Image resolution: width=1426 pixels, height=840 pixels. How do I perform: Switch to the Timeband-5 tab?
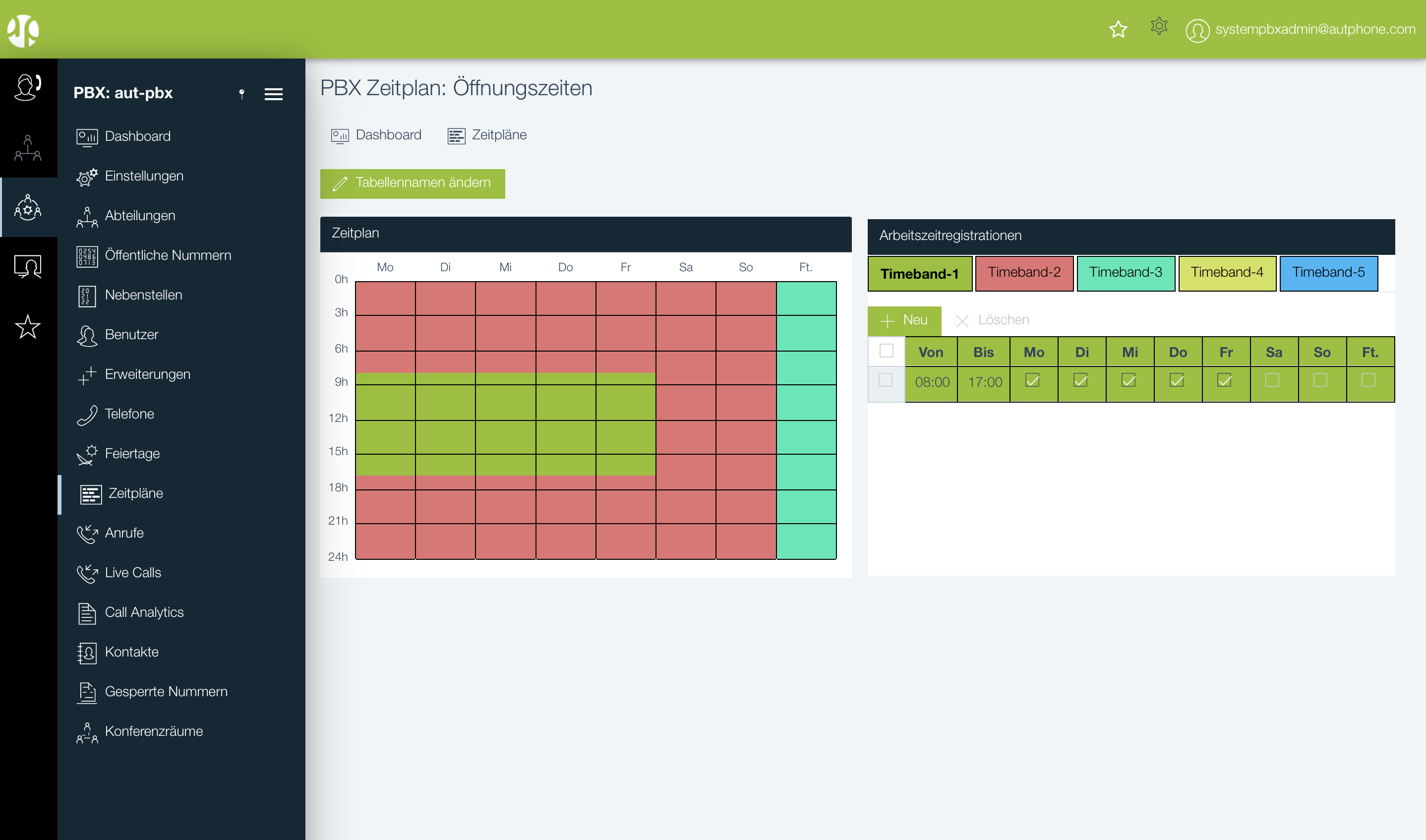[x=1328, y=273]
